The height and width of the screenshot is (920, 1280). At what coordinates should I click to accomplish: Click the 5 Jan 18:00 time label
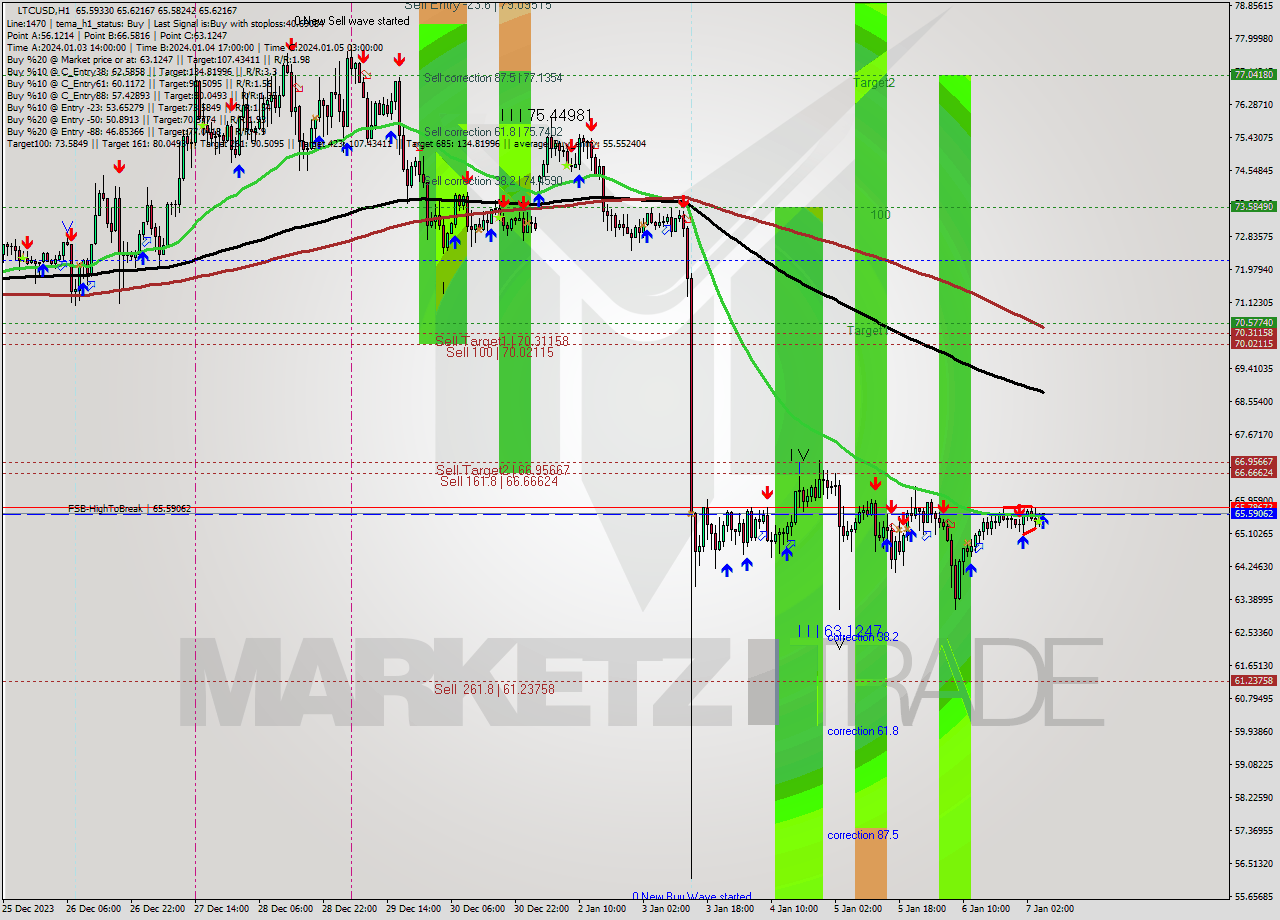tap(923, 909)
